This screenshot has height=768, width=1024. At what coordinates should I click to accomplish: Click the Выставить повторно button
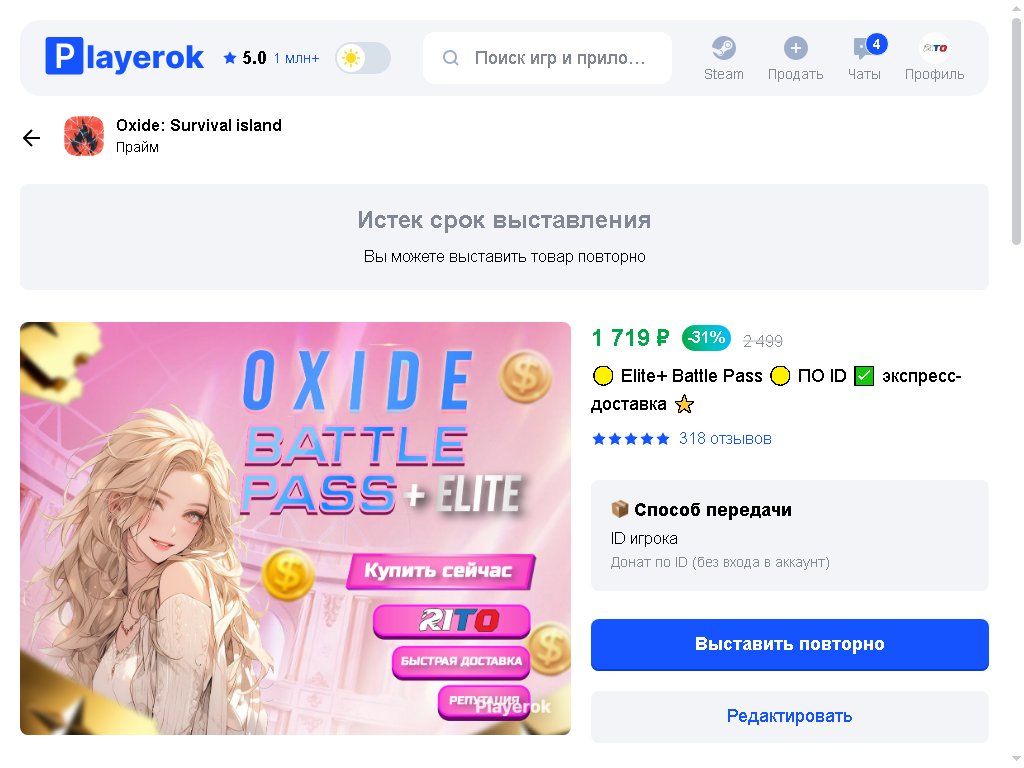[x=790, y=645]
